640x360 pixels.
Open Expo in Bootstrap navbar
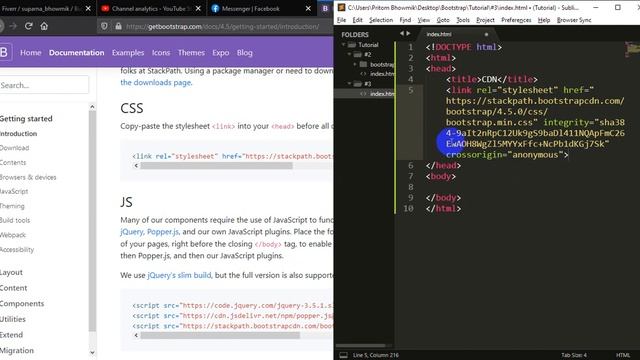220,53
